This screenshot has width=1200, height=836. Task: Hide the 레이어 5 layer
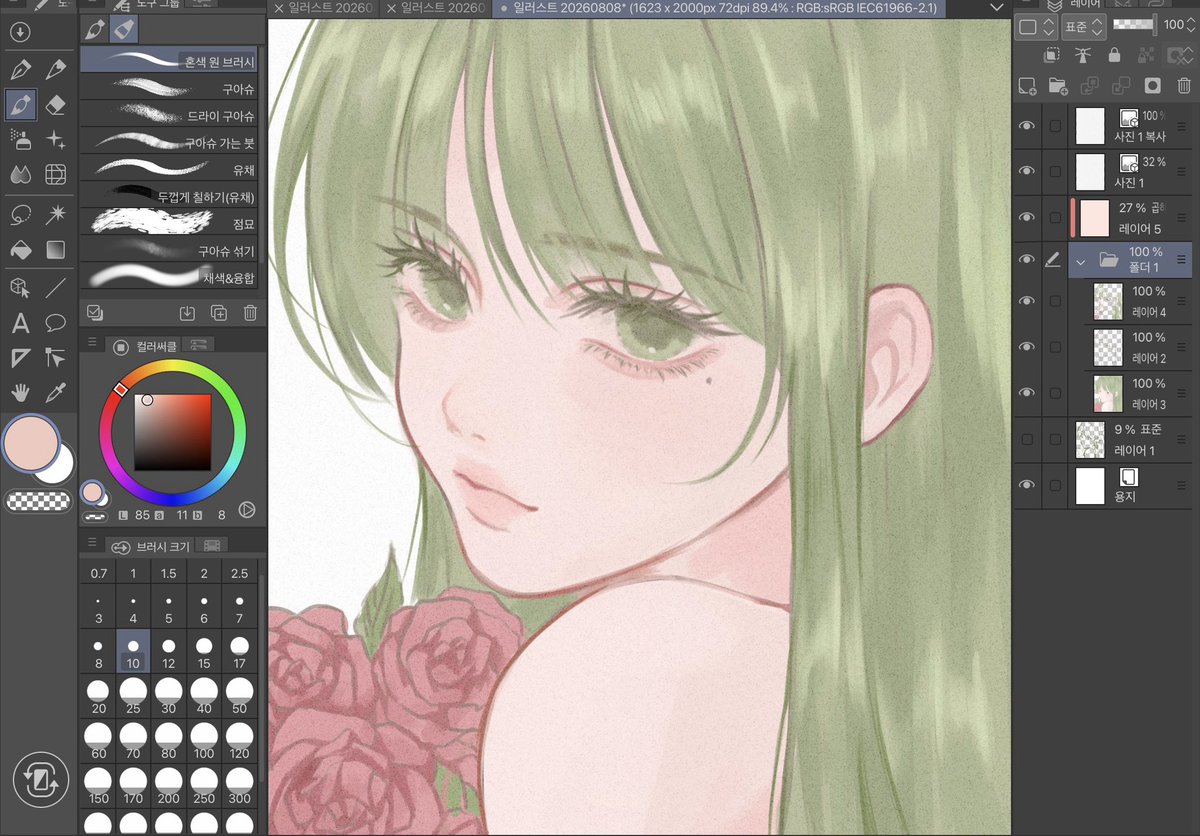click(x=1026, y=217)
